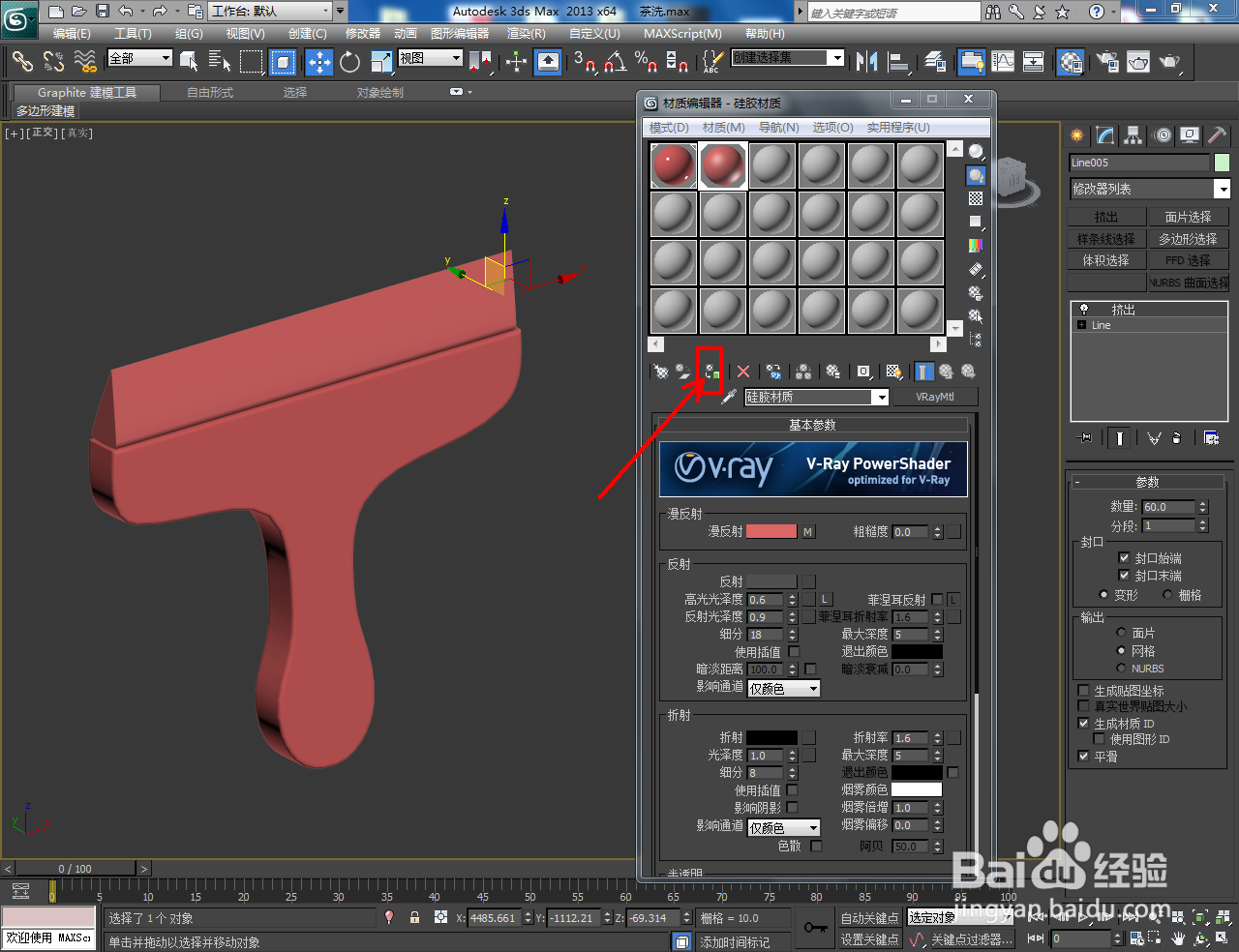Click Select by Name icon
The width and height of the screenshot is (1239, 952).
(x=220, y=62)
